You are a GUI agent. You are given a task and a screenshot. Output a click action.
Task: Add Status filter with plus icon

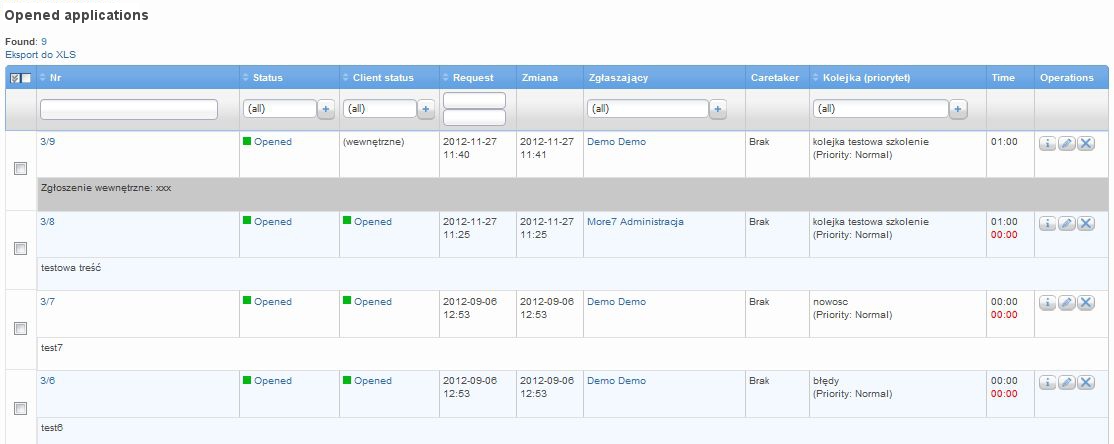click(326, 109)
